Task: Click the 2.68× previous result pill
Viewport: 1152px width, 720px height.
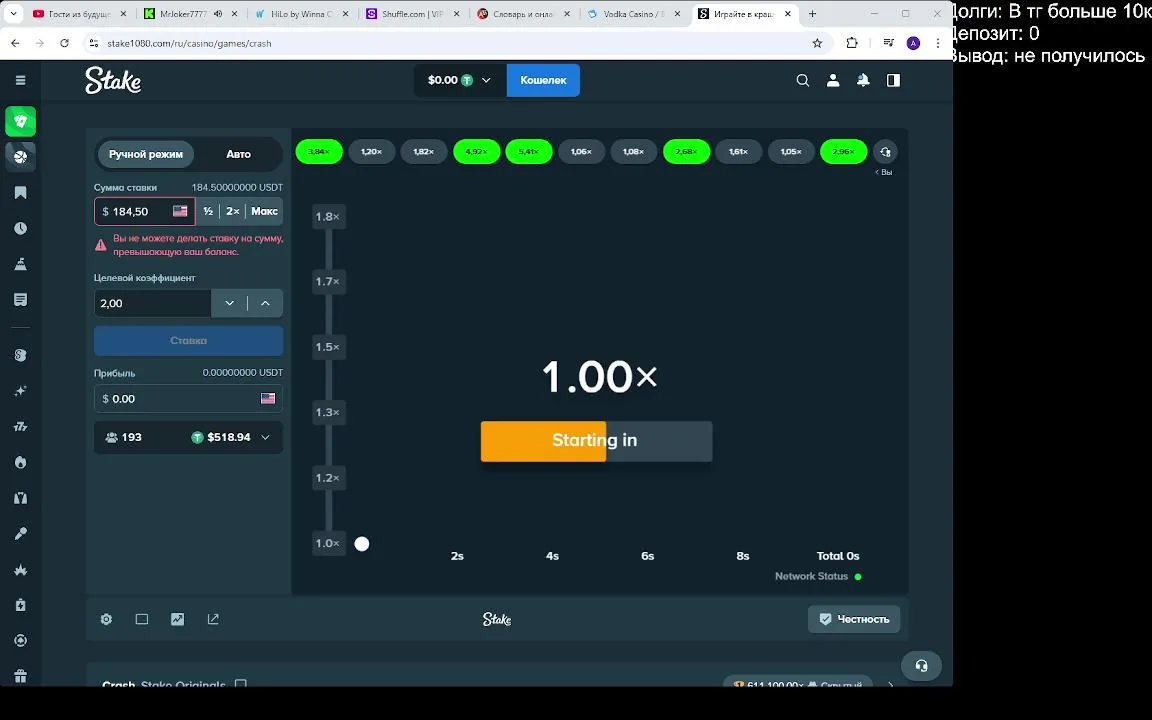Action: 686,151
